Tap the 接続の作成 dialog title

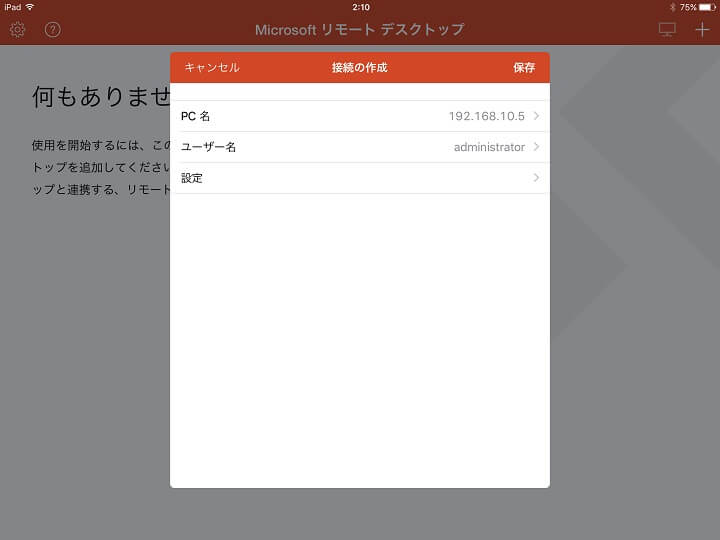[360, 68]
